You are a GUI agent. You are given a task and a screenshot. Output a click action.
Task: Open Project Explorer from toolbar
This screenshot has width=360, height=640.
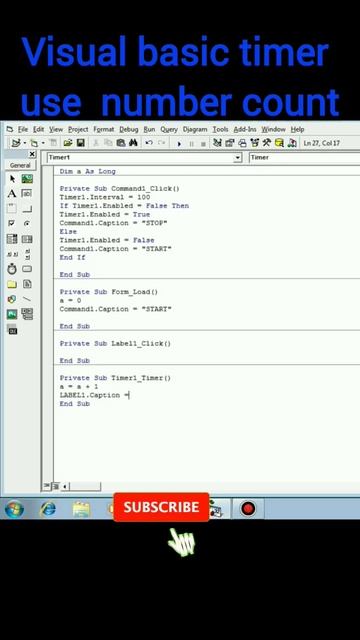(x=218, y=143)
